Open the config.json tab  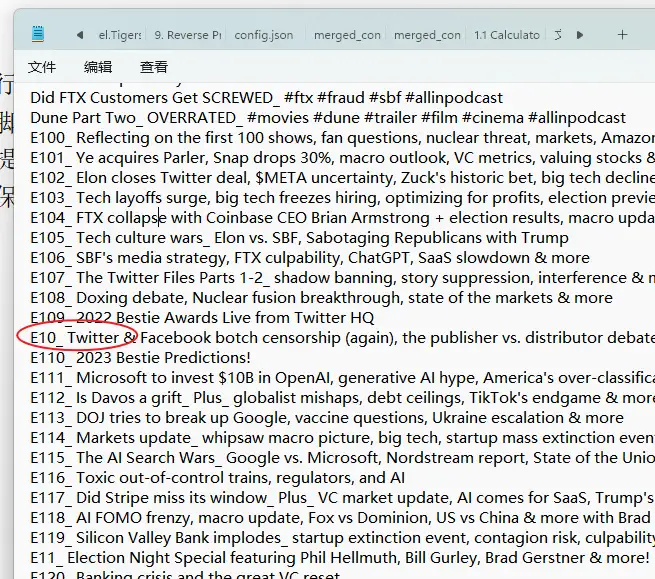264,35
